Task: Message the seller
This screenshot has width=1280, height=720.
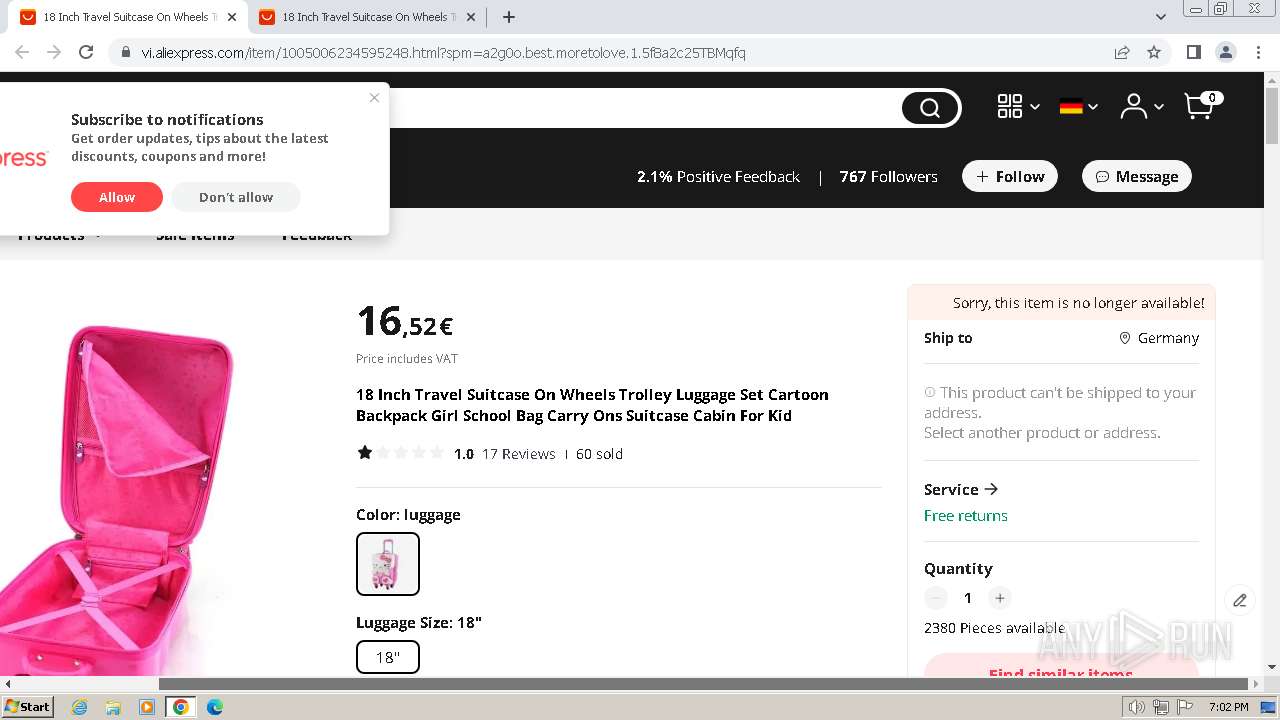Action: pos(1137,176)
